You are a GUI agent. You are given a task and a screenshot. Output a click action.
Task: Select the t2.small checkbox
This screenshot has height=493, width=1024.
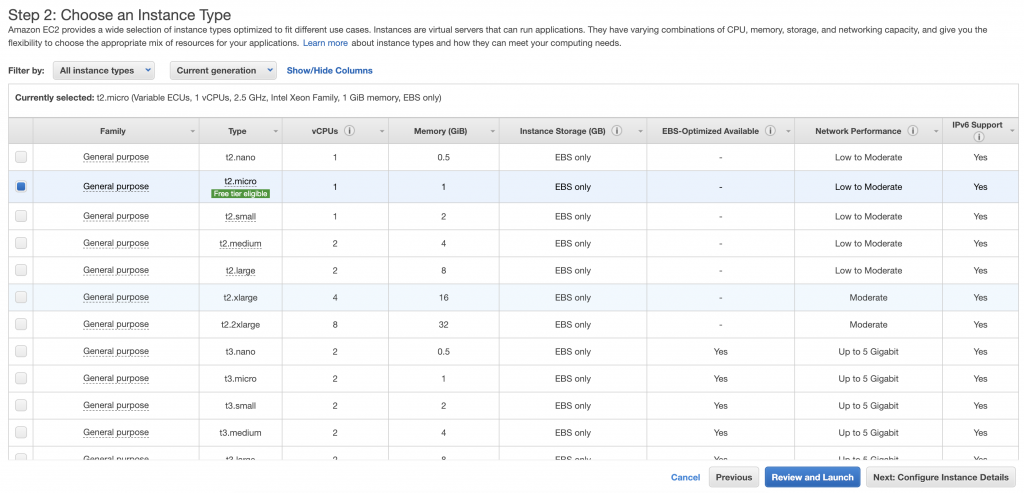(x=21, y=215)
